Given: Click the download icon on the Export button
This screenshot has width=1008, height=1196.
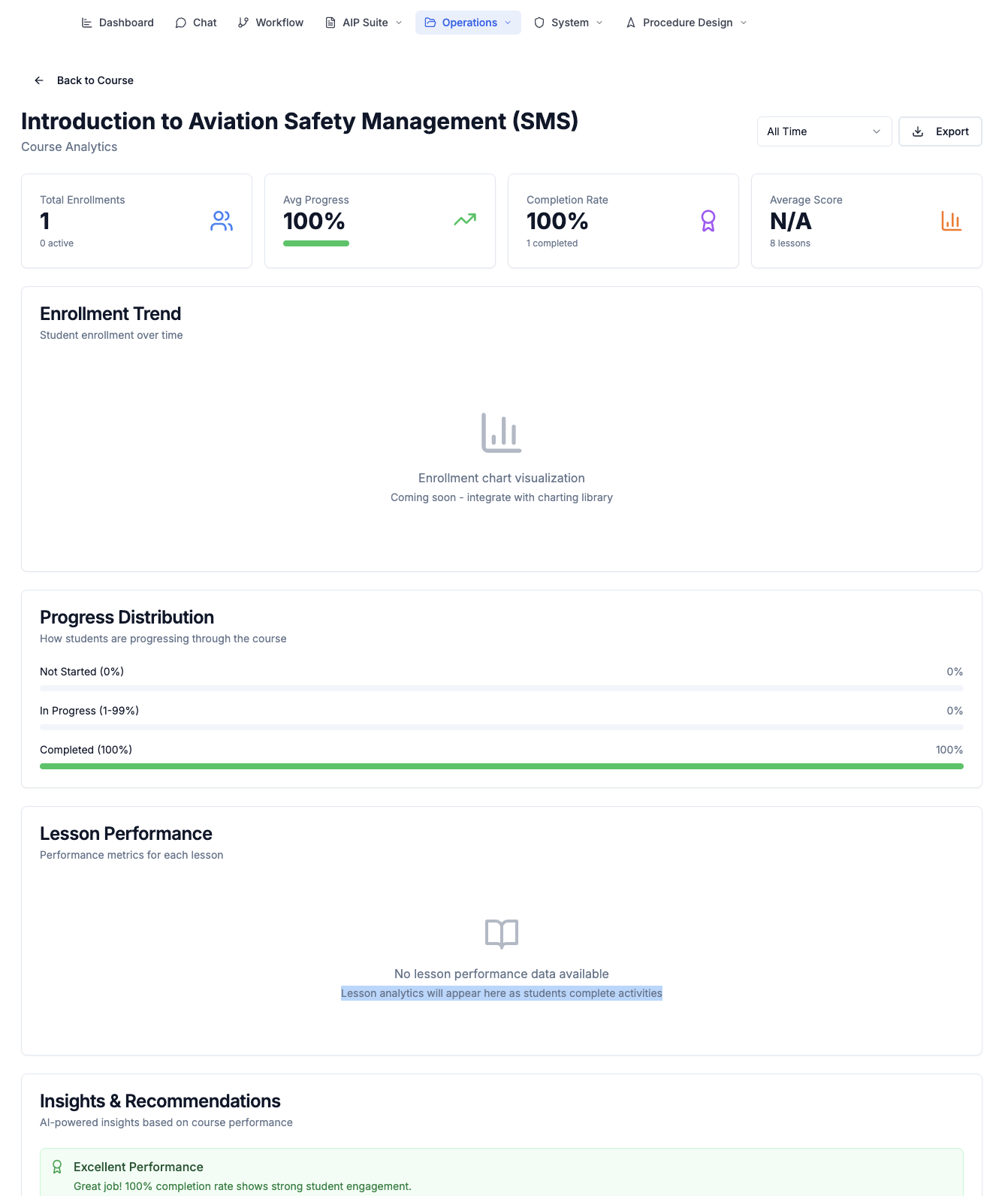Looking at the screenshot, I should click(918, 131).
